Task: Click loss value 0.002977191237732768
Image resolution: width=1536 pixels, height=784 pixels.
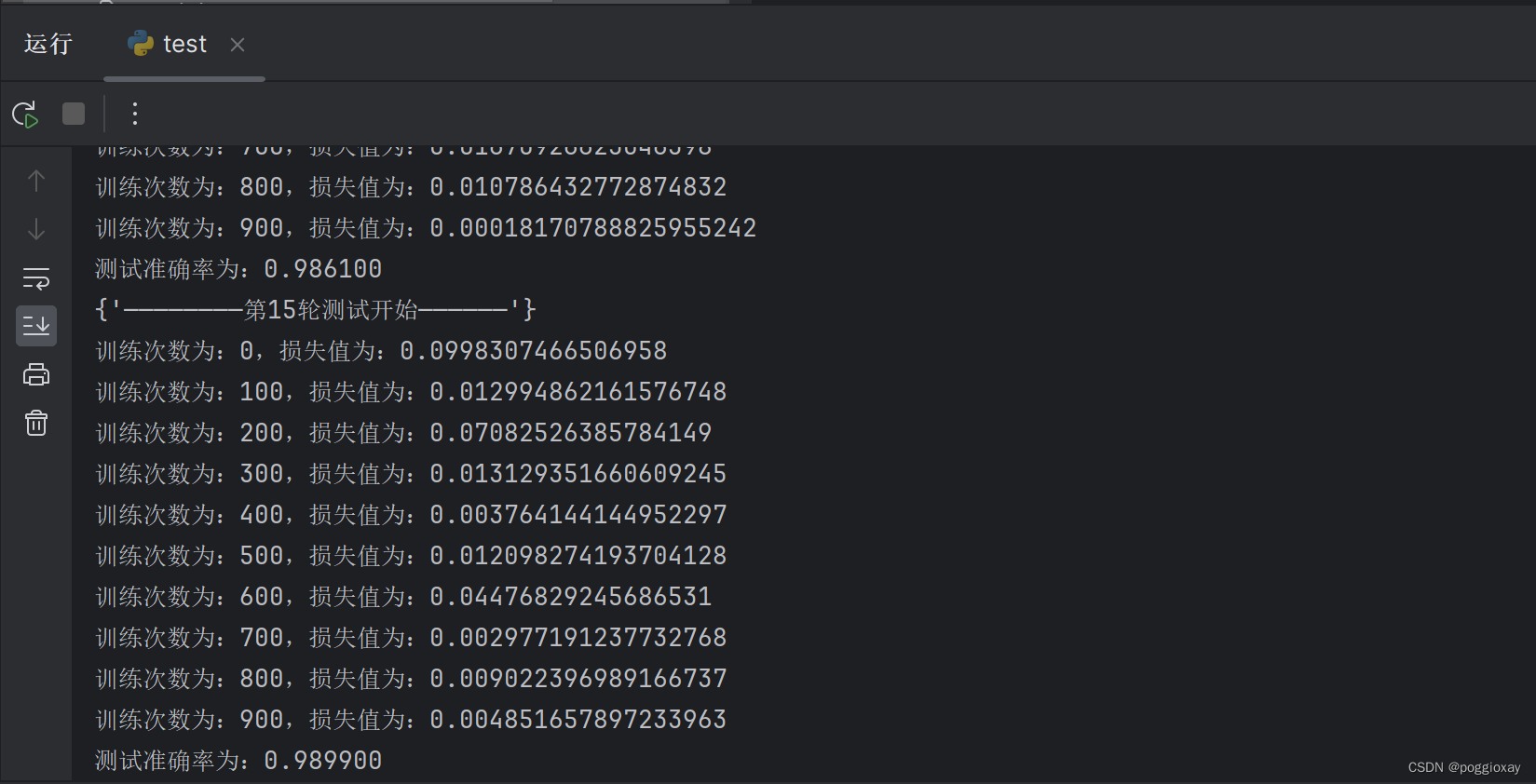Action: (x=578, y=638)
